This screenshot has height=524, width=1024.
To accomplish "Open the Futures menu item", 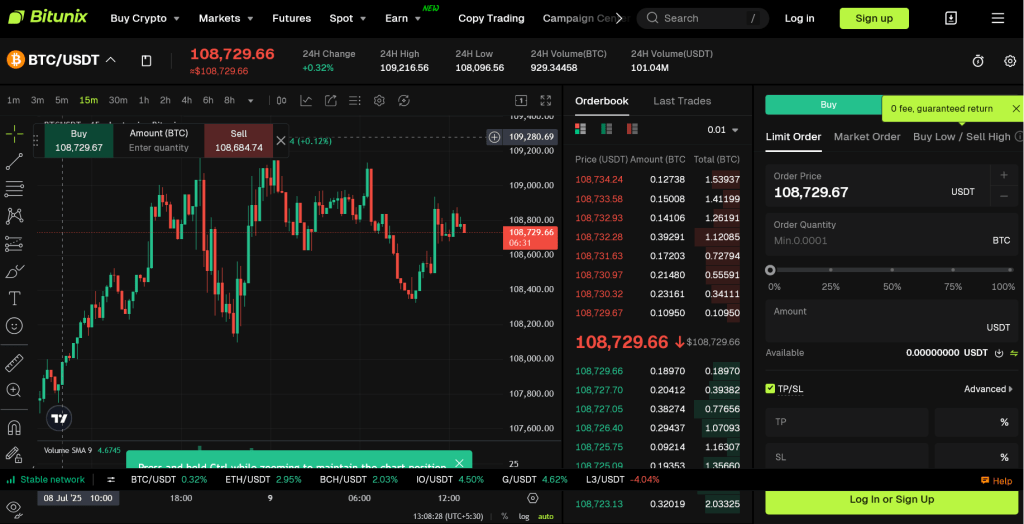I will [x=291, y=18].
